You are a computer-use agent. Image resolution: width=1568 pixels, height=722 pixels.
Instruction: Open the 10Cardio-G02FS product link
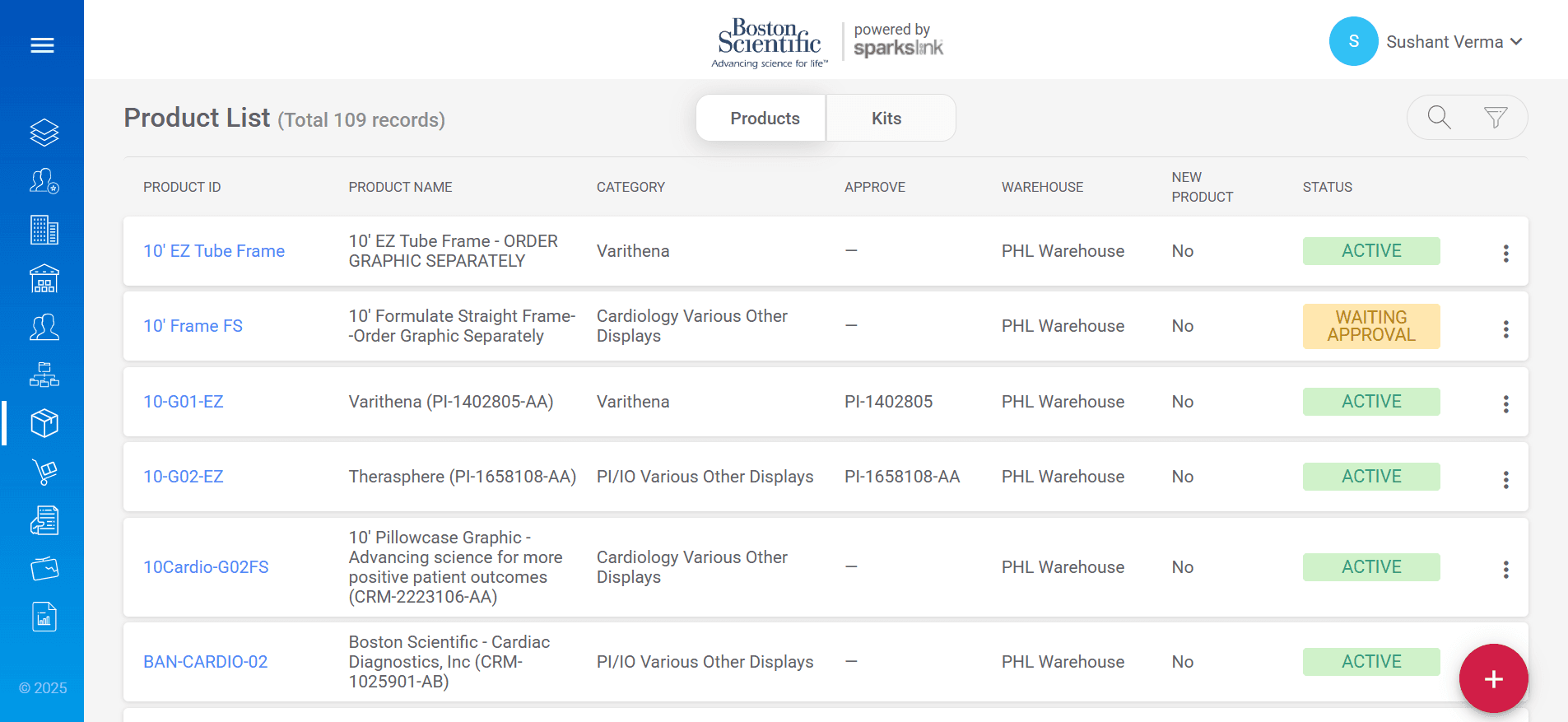(x=206, y=567)
